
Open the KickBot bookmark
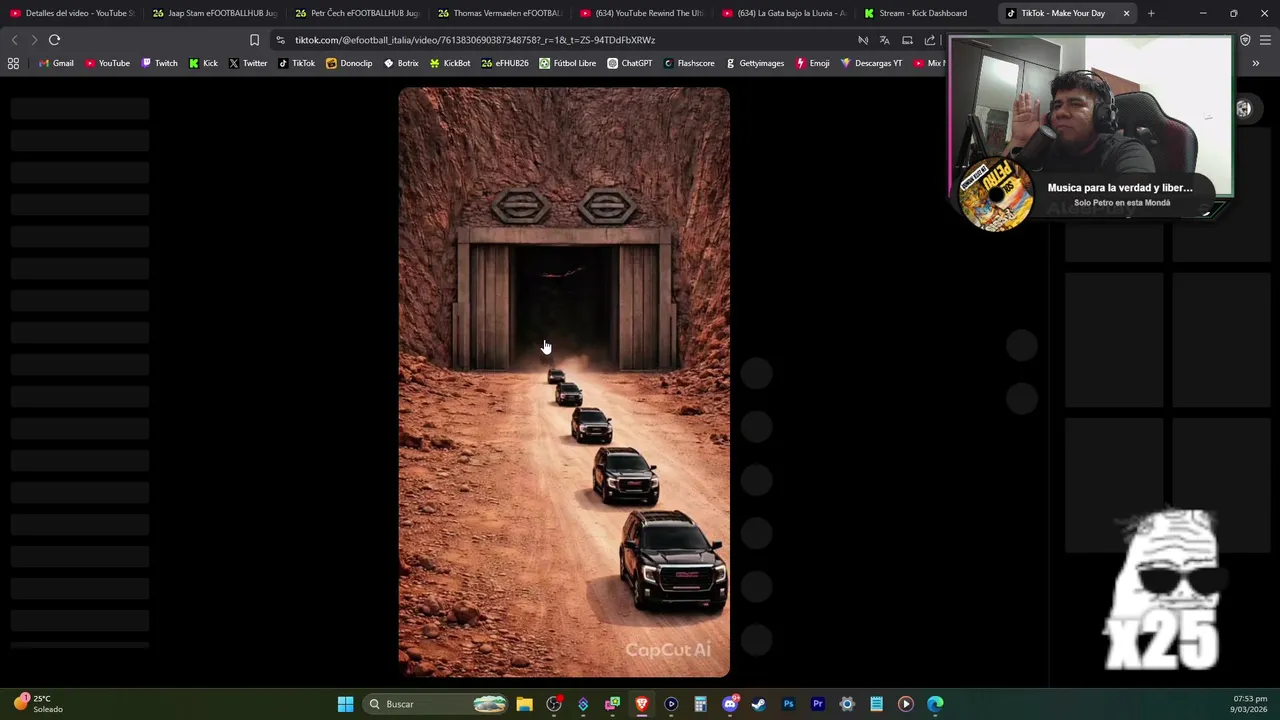click(450, 63)
